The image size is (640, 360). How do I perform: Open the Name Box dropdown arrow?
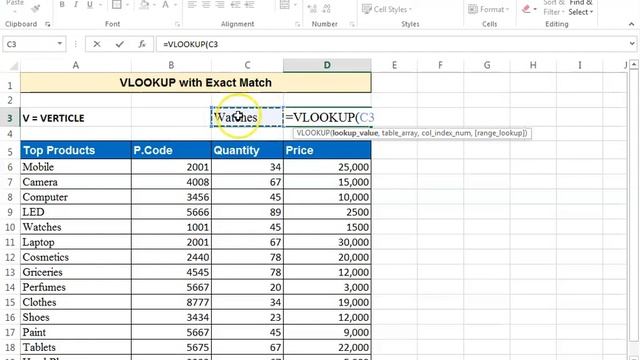(60, 44)
